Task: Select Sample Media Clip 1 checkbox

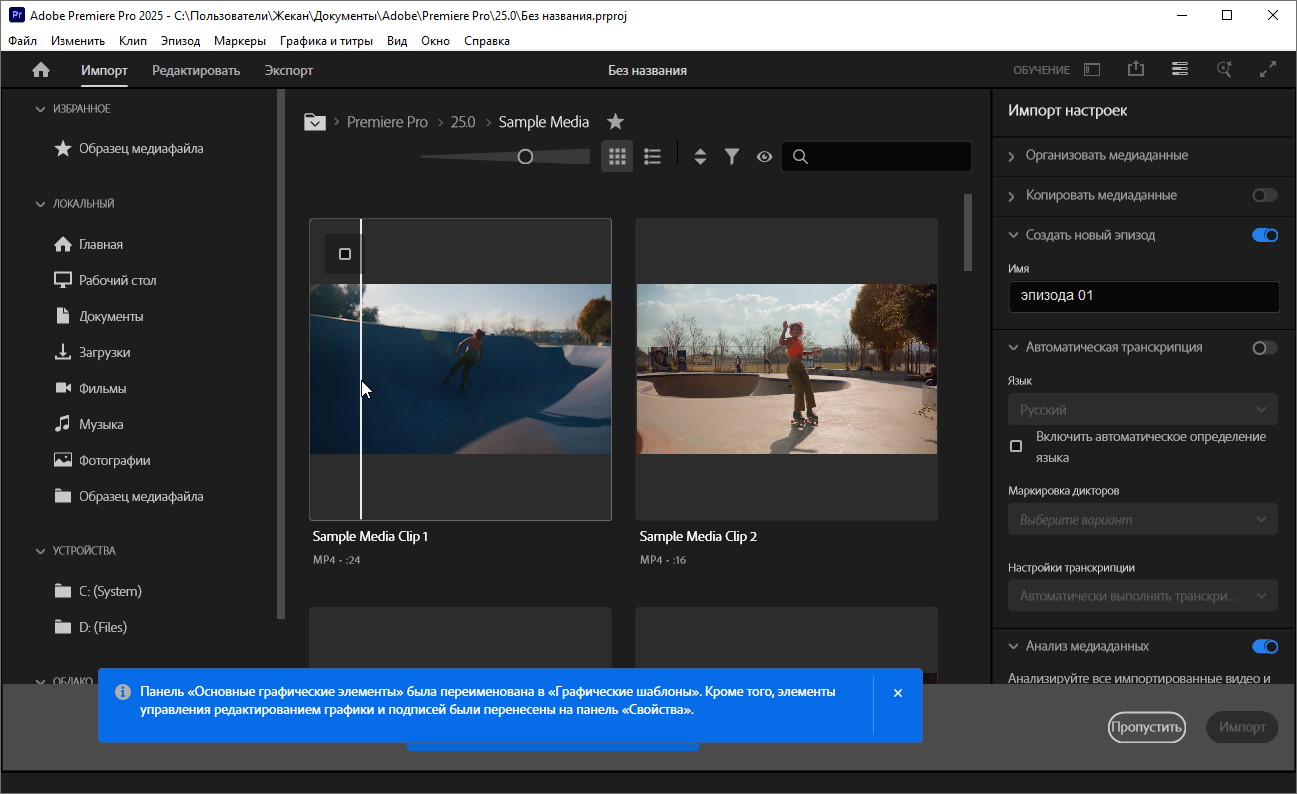Action: [345, 254]
